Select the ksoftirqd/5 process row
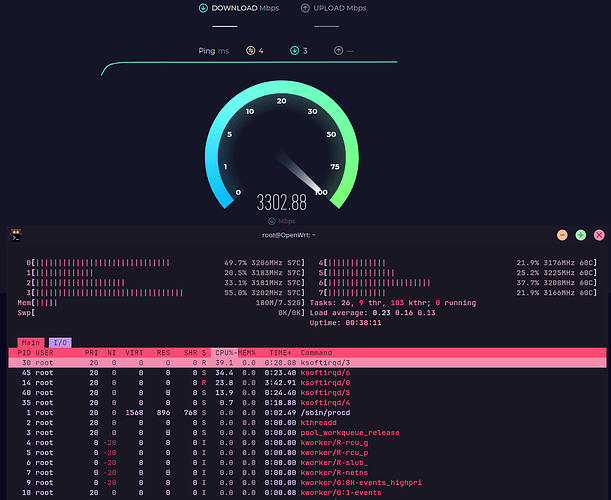611x500 pixels. [x=307, y=393]
